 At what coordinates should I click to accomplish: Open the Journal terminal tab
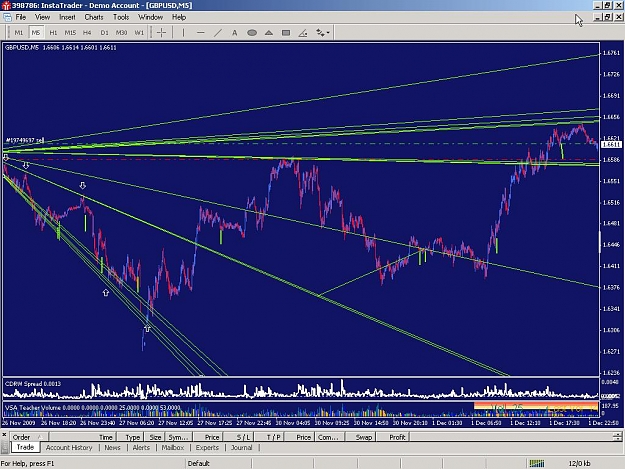[x=242, y=447]
